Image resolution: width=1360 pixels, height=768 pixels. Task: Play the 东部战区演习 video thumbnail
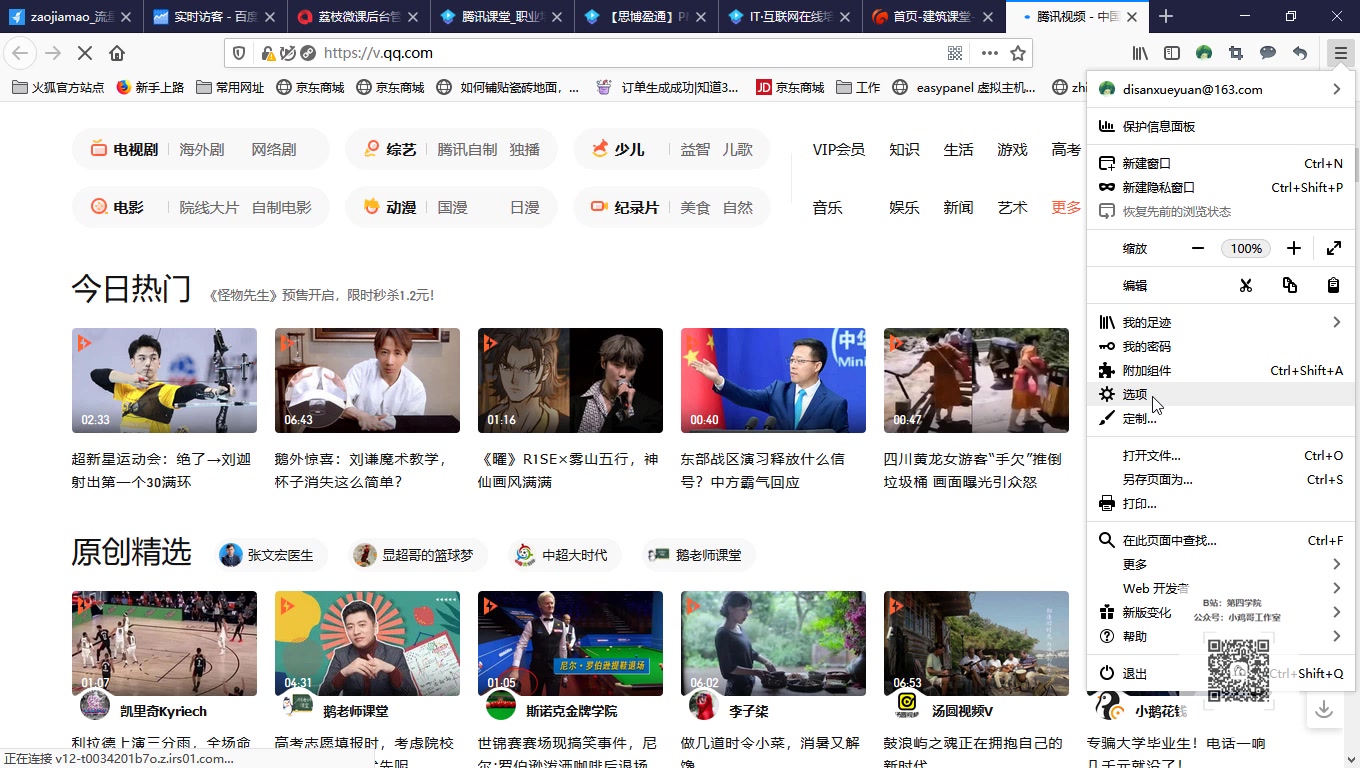[773, 380]
